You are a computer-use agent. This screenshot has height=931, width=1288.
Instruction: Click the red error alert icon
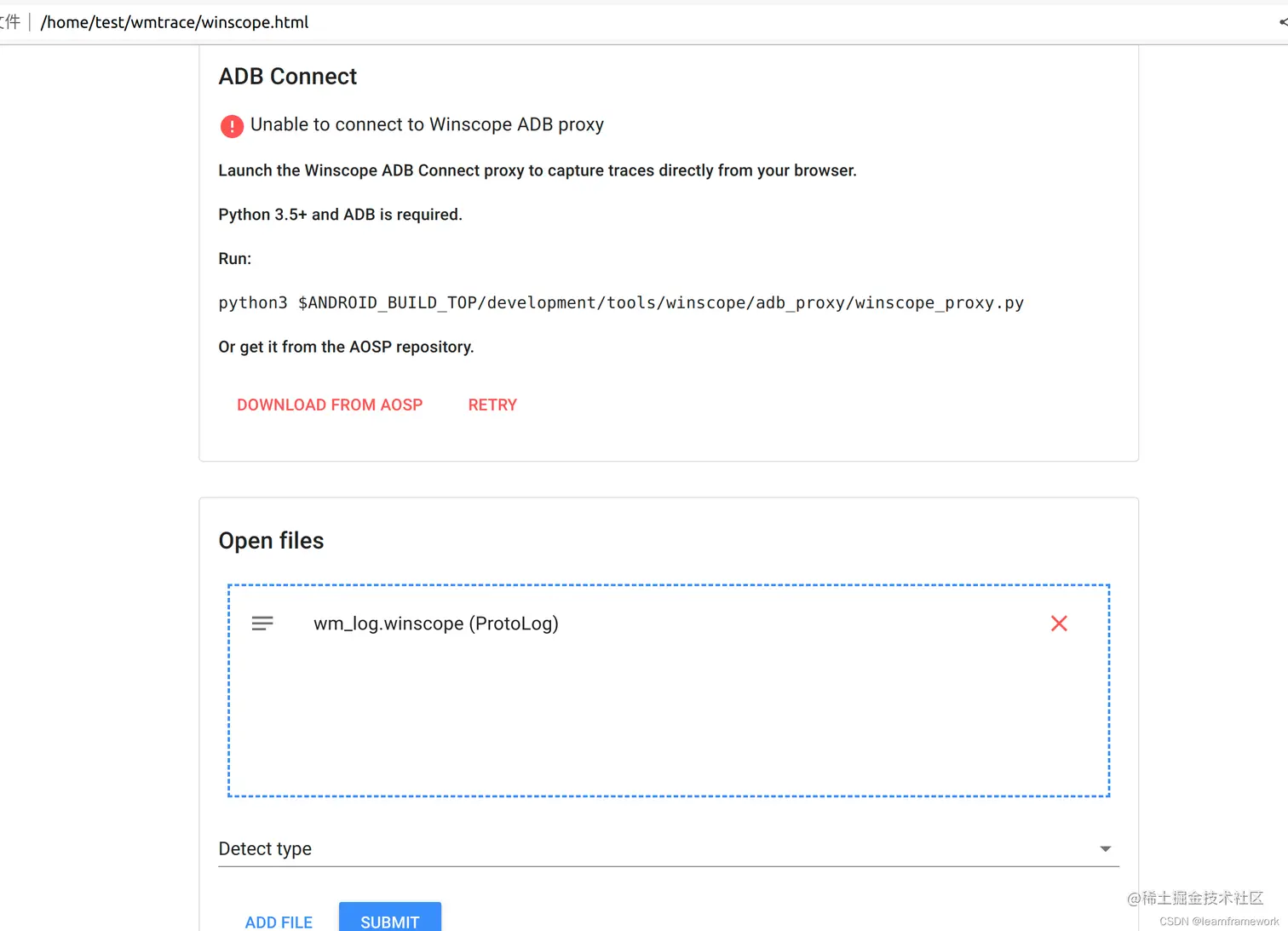tap(232, 126)
